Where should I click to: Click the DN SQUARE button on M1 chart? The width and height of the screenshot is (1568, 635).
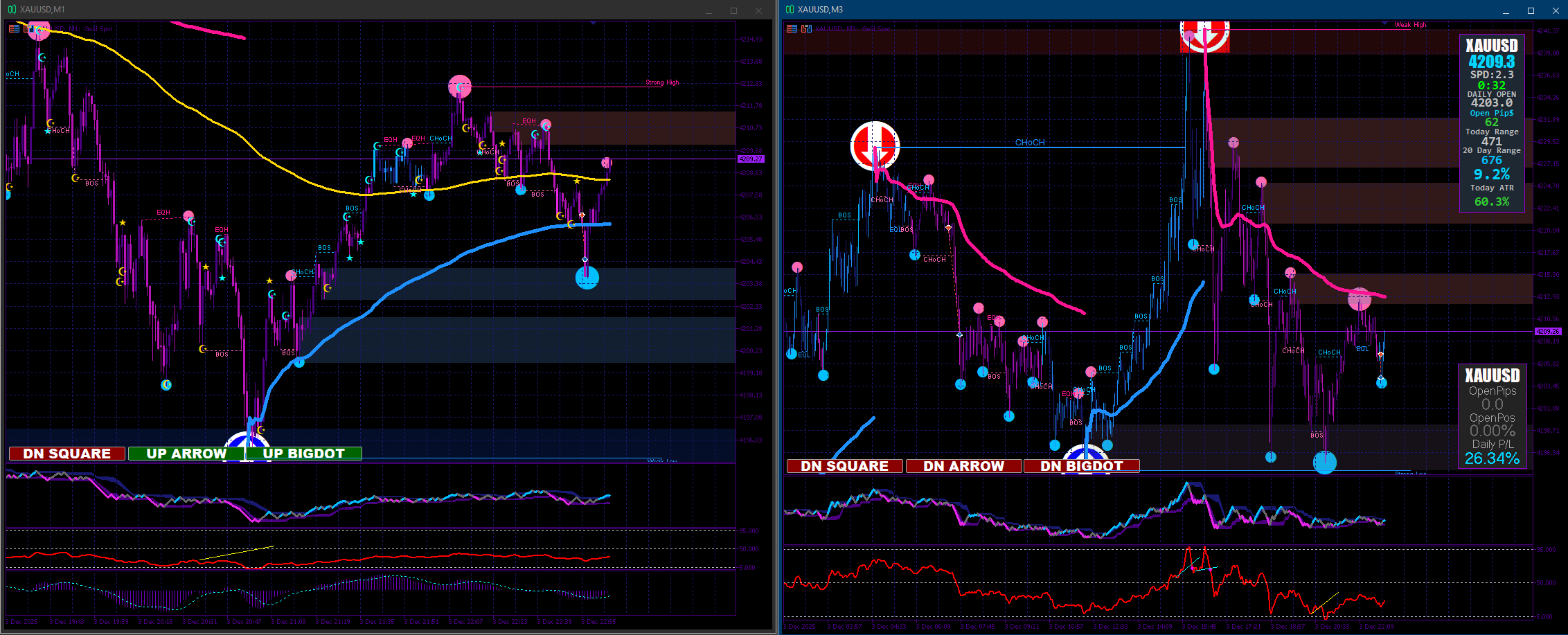point(67,454)
